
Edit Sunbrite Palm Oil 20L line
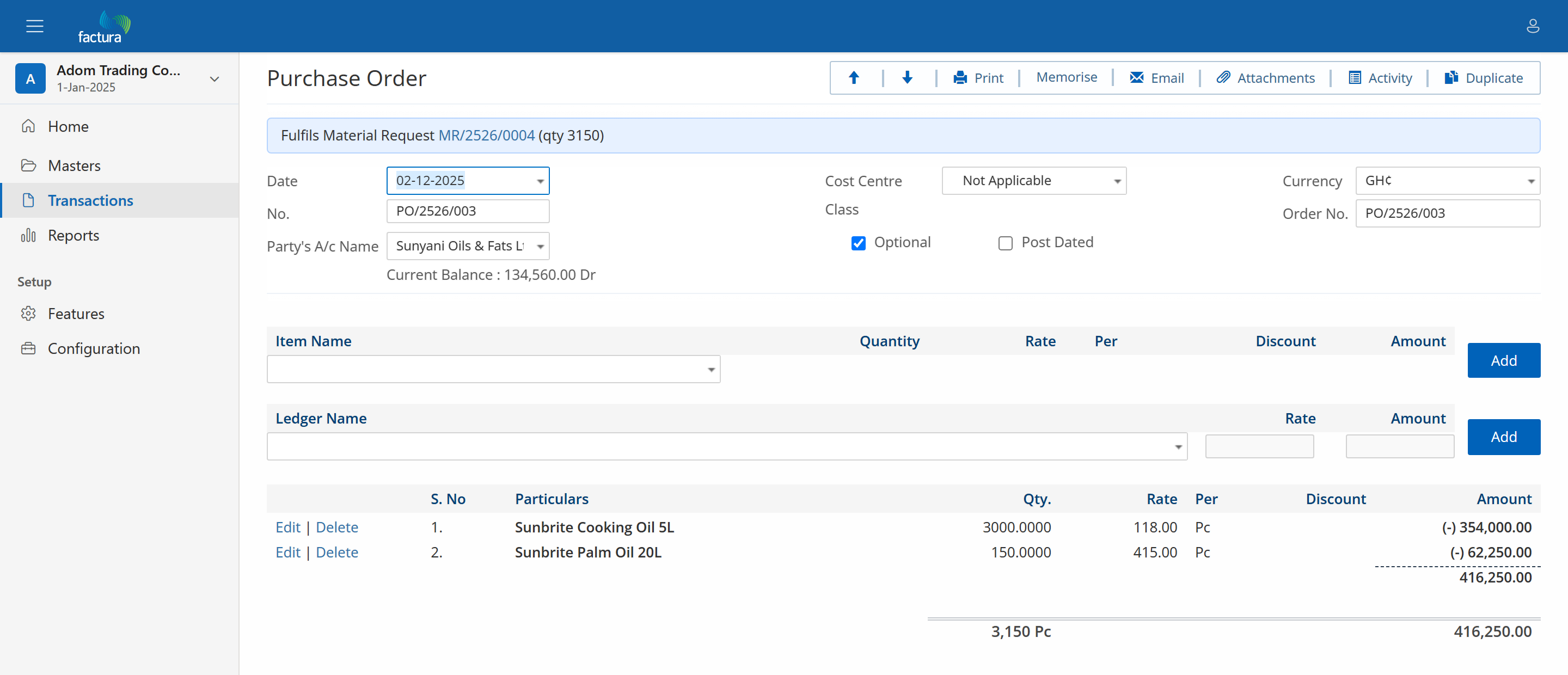coord(288,552)
